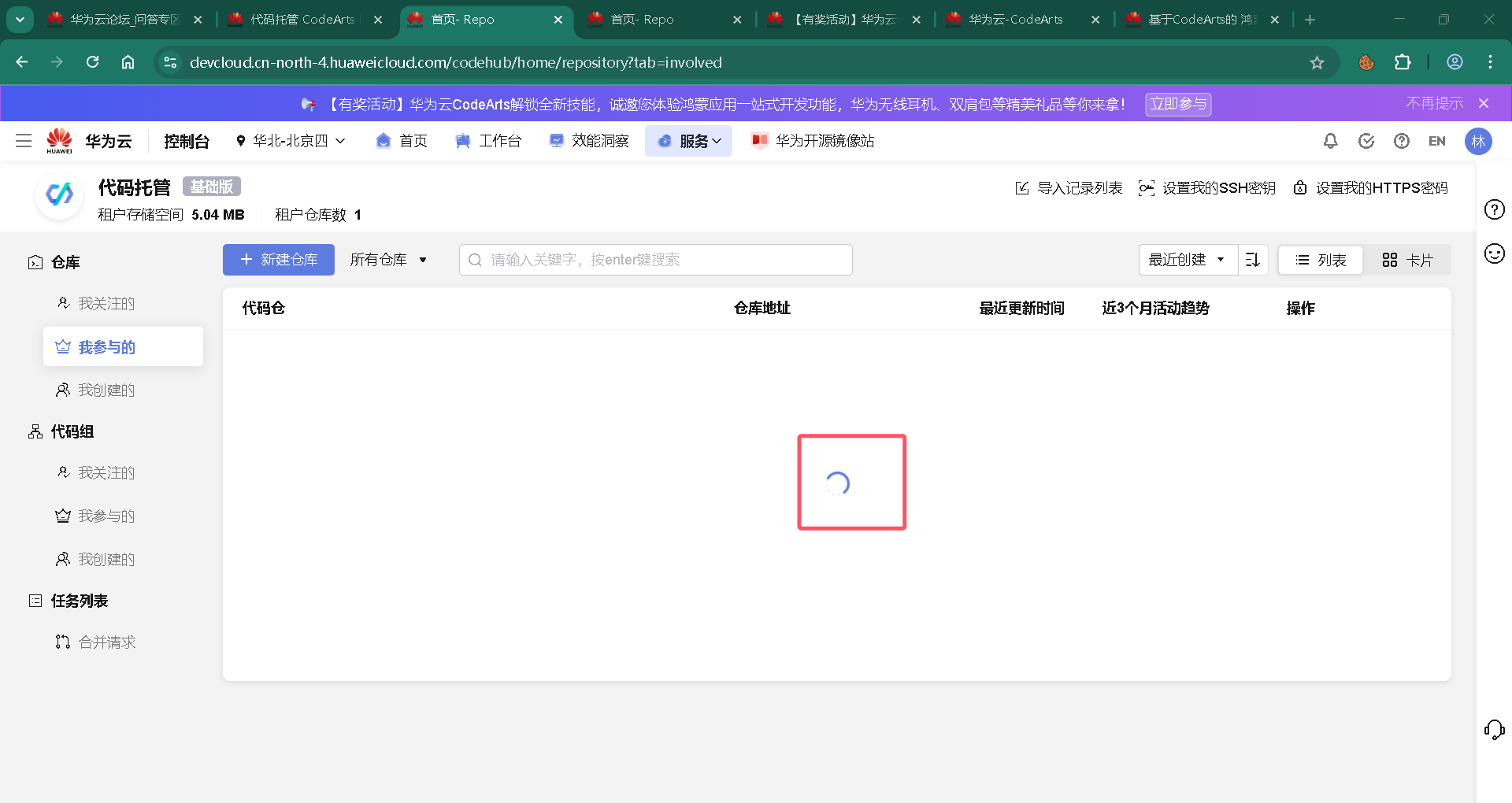Click the 基础版 edition badge
Screen dimensions: 1512x803
tap(212, 187)
